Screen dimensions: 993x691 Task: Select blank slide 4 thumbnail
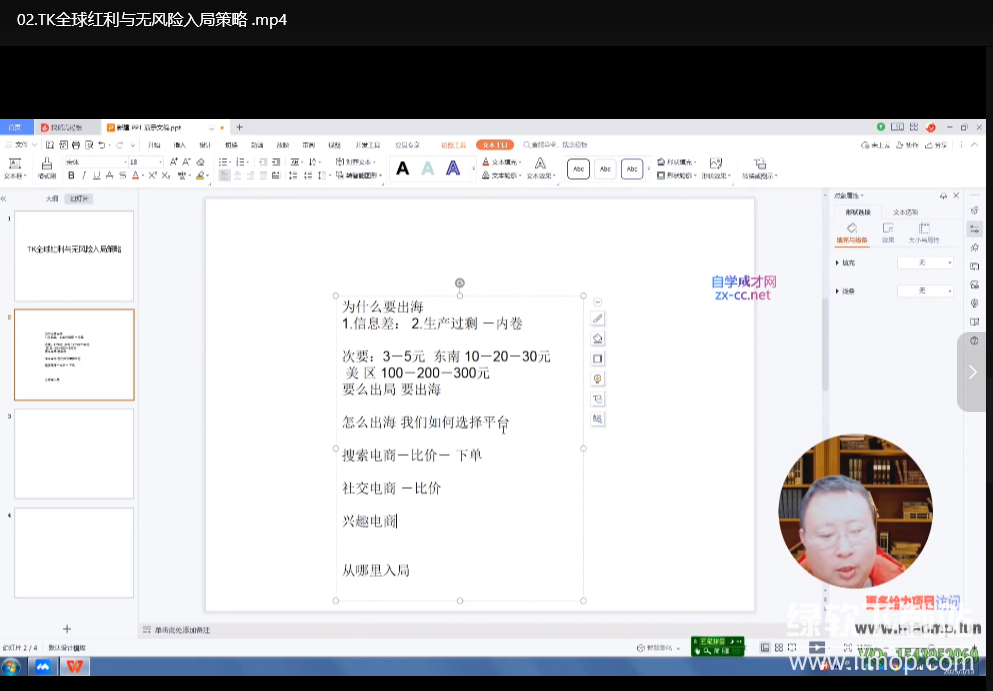[x=74, y=553]
